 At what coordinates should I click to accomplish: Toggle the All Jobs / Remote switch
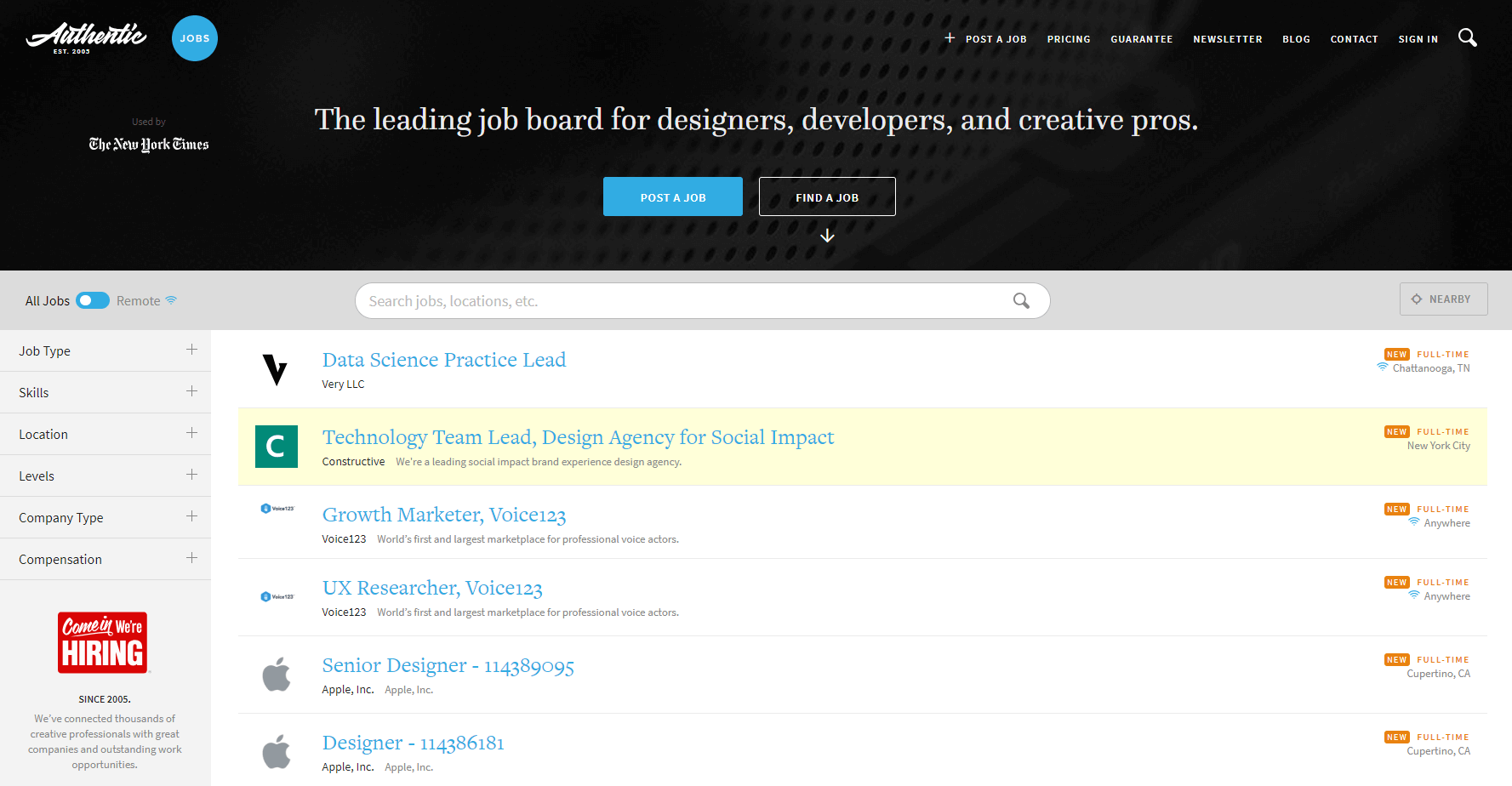pyautogui.click(x=93, y=300)
